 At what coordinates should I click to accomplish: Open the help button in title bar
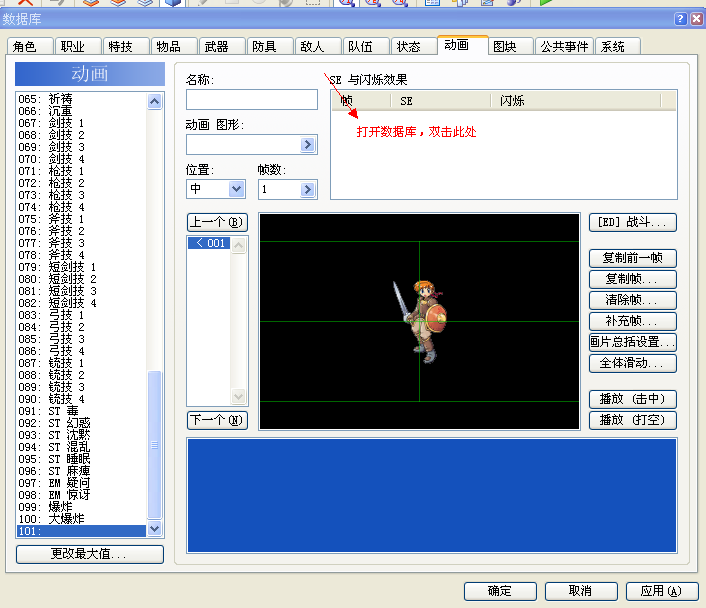pos(680,19)
